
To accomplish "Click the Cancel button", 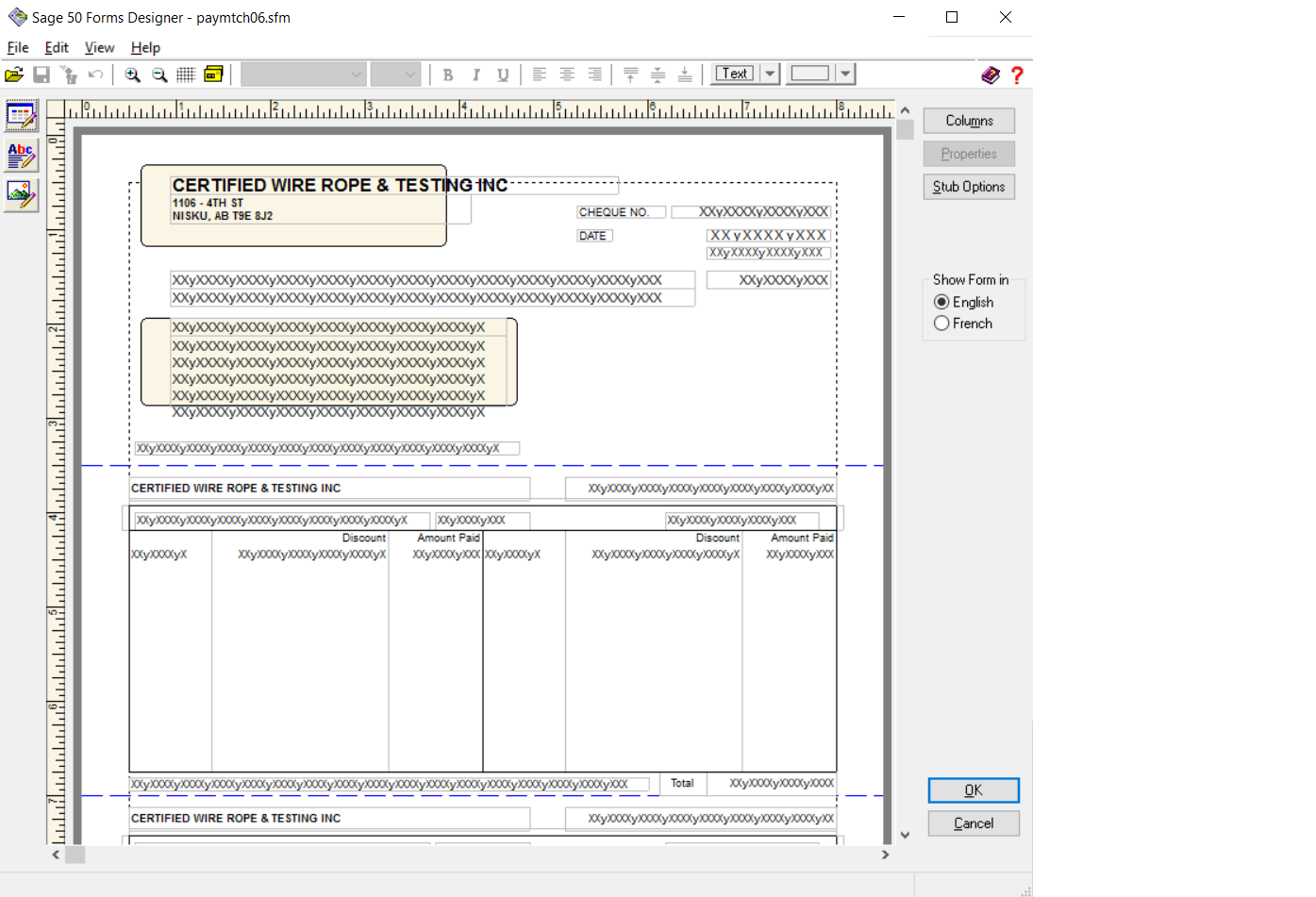I will (x=974, y=823).
